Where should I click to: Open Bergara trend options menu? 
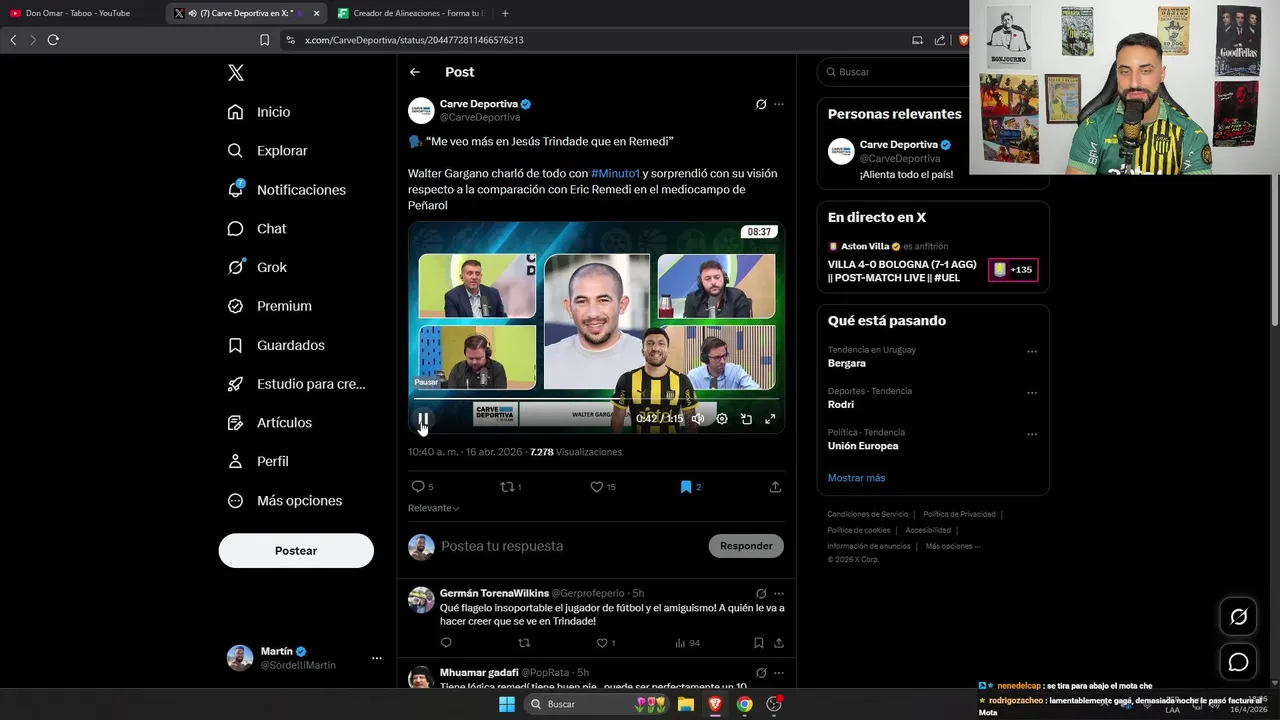tap(1032, 352)
